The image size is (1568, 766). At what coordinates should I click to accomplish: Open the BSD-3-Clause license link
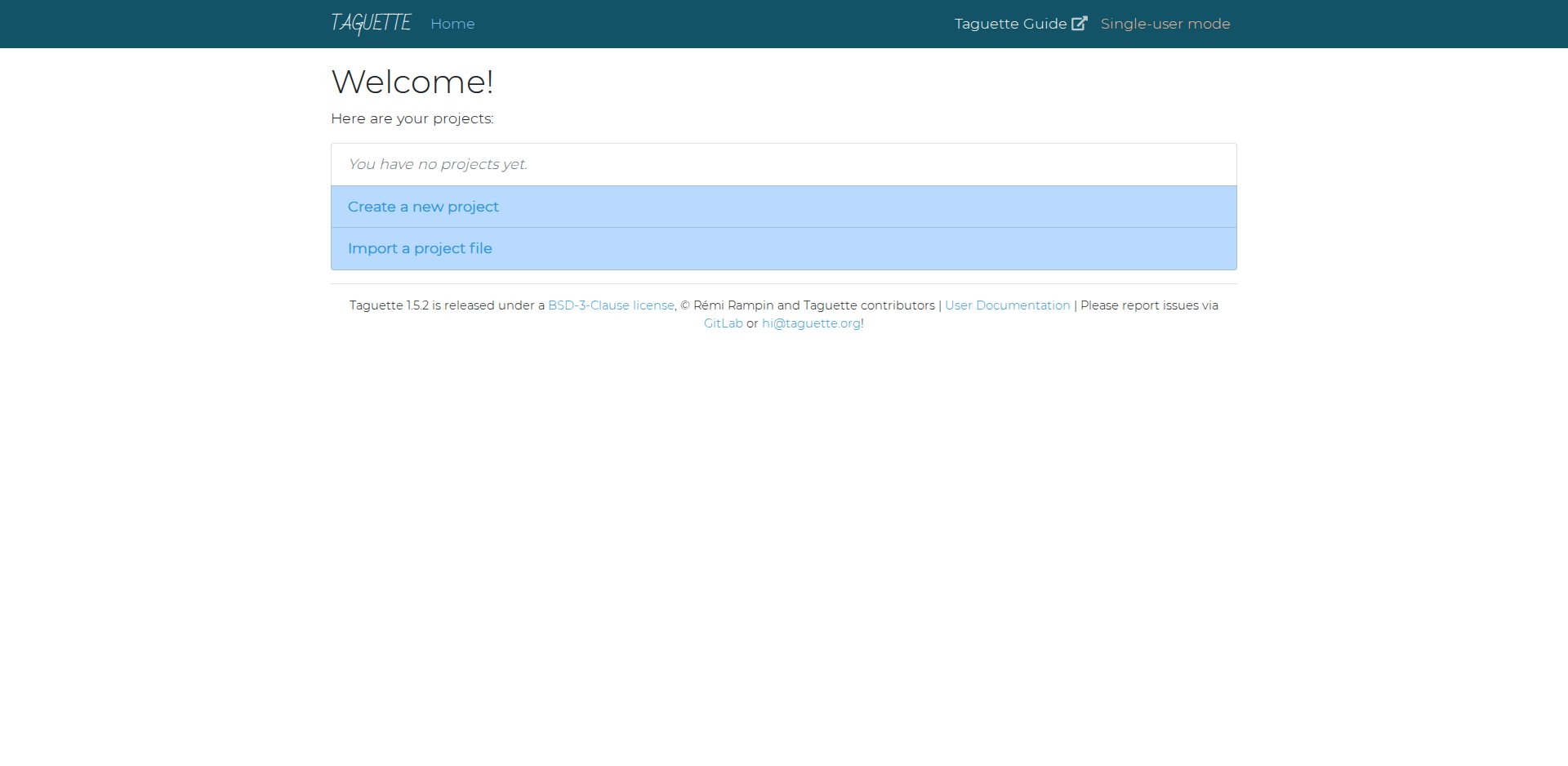coord(611,305)
